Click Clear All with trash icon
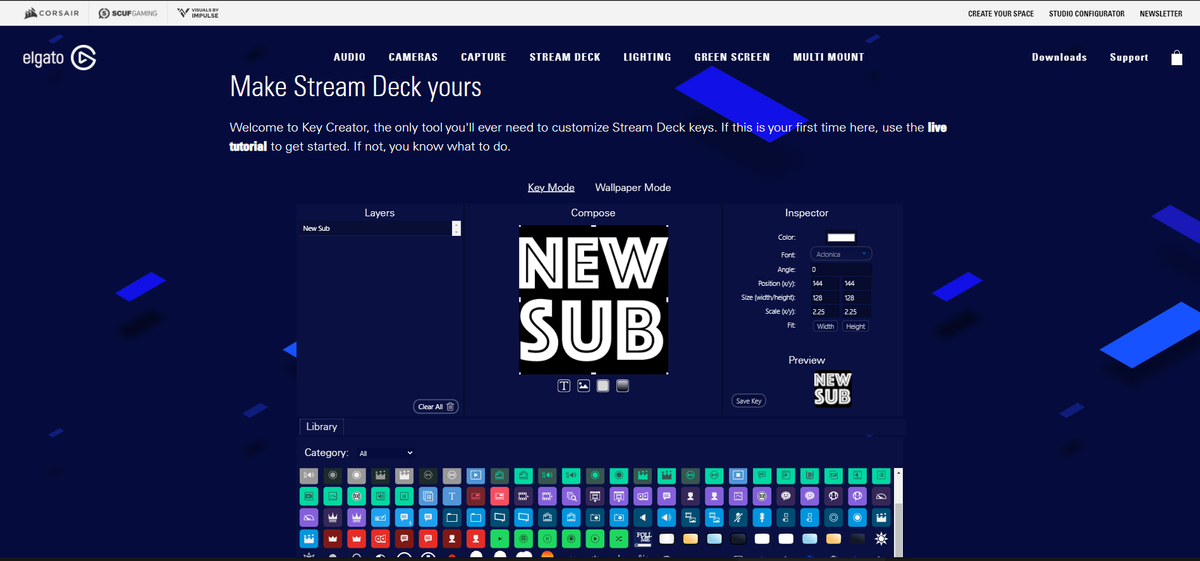Screen dimensions: 1200x561 pos(436,406)
